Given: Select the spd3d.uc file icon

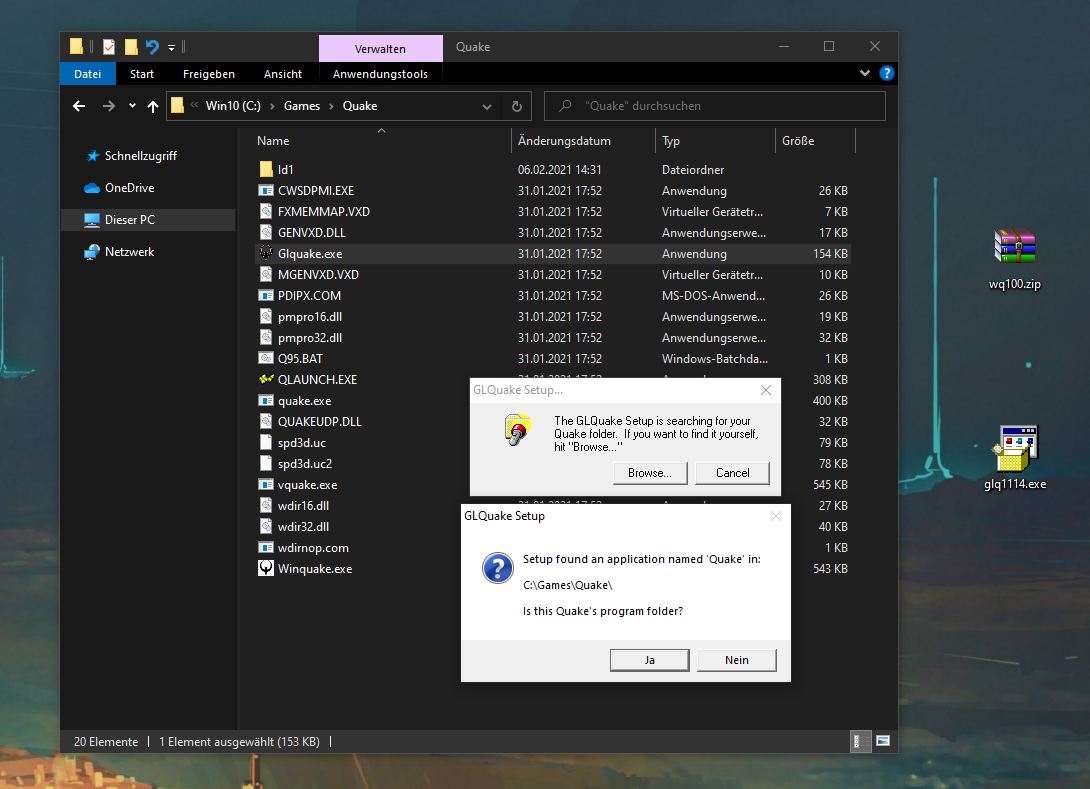Looking at the screenshot, I should point(266,442).
